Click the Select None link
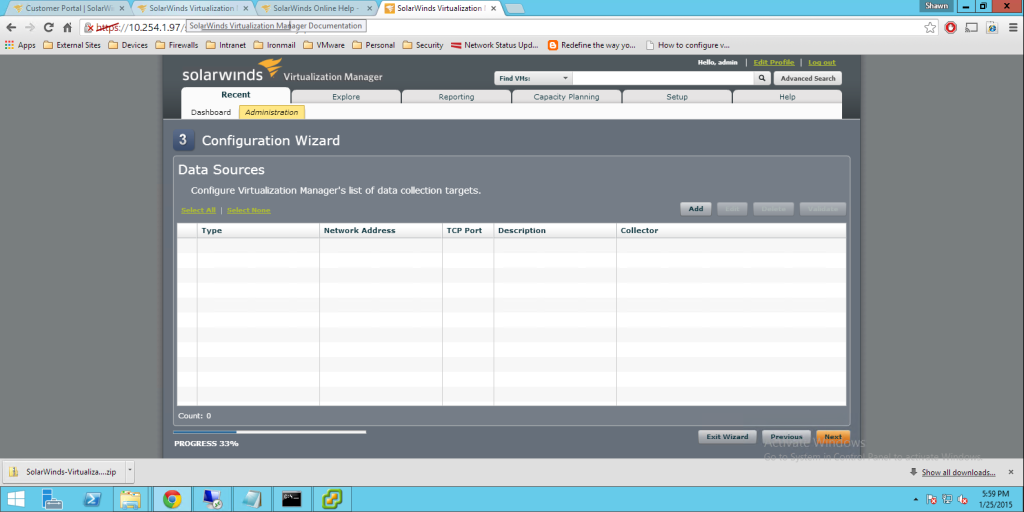 [249, 210]
